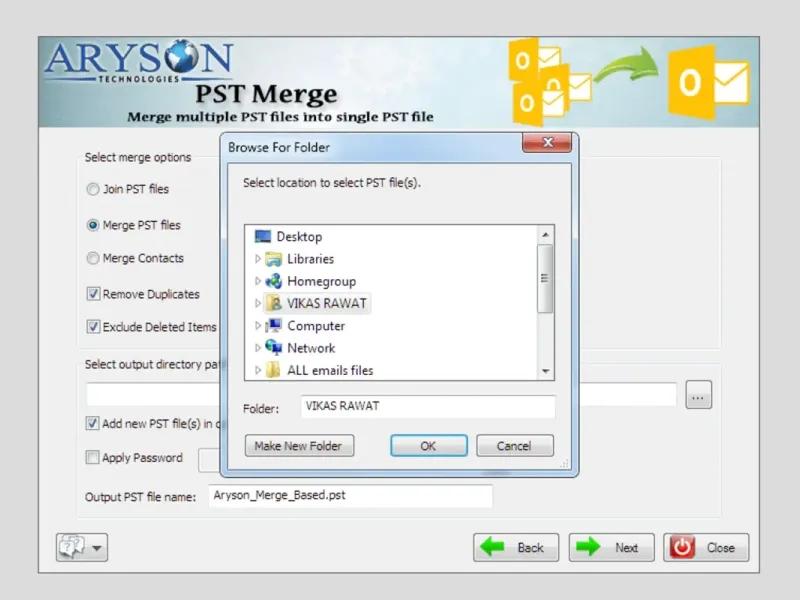The height and width of the screenshot is (600, 800).
Task: Select the ALL emails files label
Action: pos(330,370)
